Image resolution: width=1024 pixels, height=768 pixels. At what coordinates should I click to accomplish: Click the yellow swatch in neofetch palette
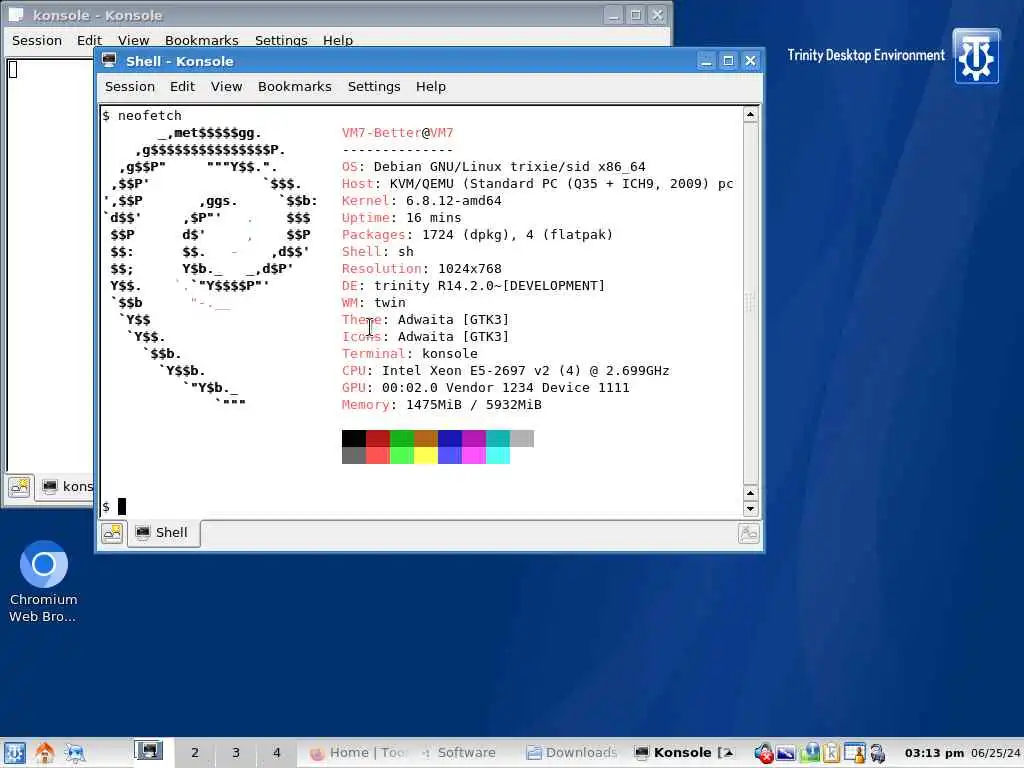click(426, 455)
